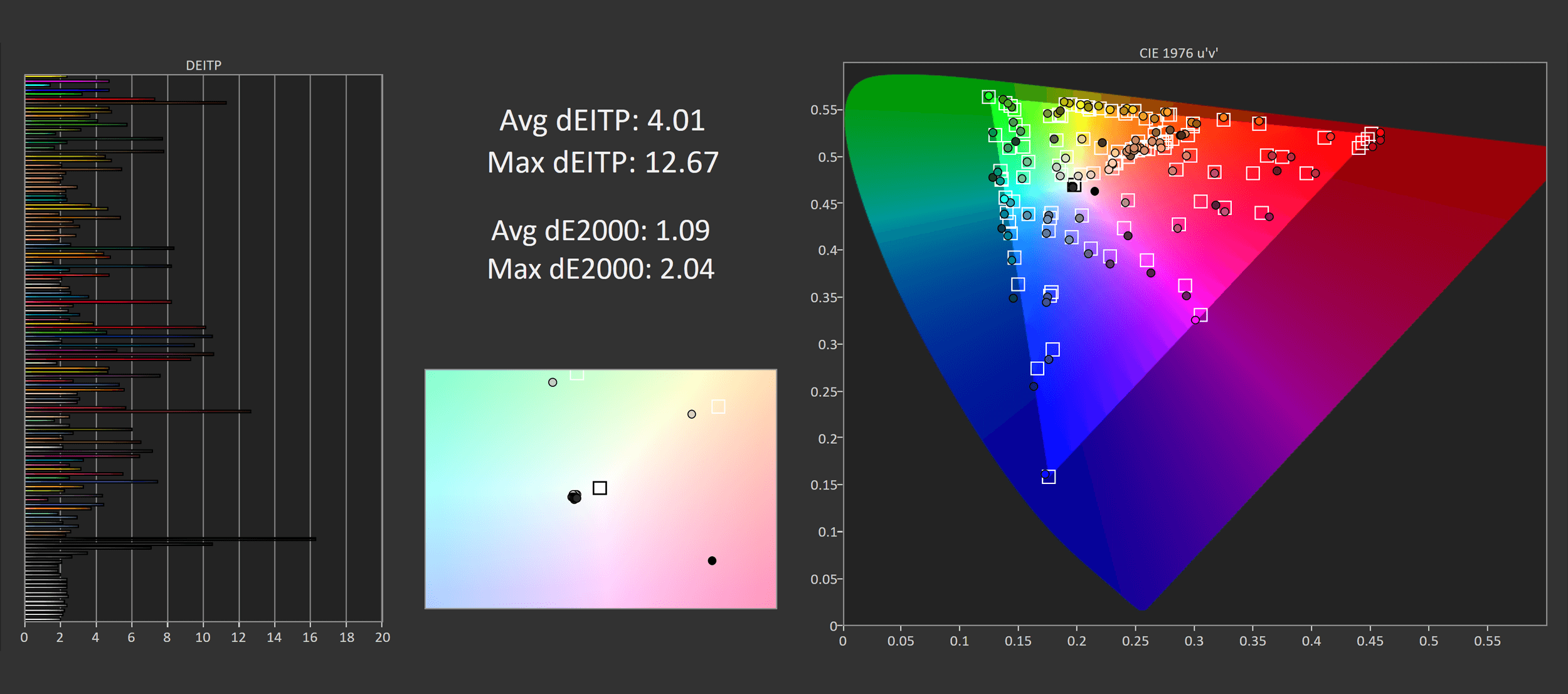Select the magenta circle measurement point on the CIE chart
The width and height of the screenshot is (1568, 694).
1195,320
